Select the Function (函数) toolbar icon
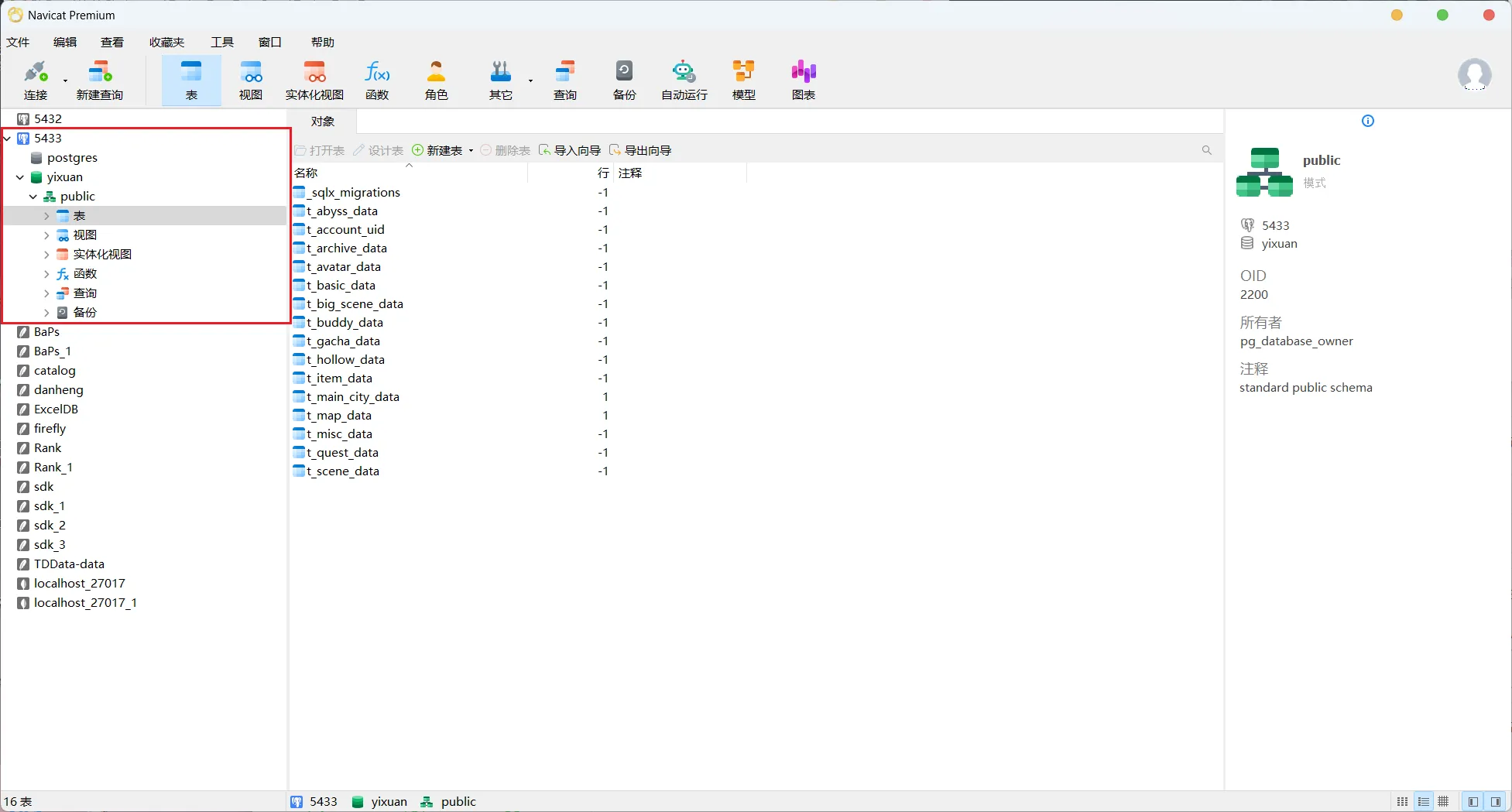Viewport: 1512px width, 812px height. 377,80
